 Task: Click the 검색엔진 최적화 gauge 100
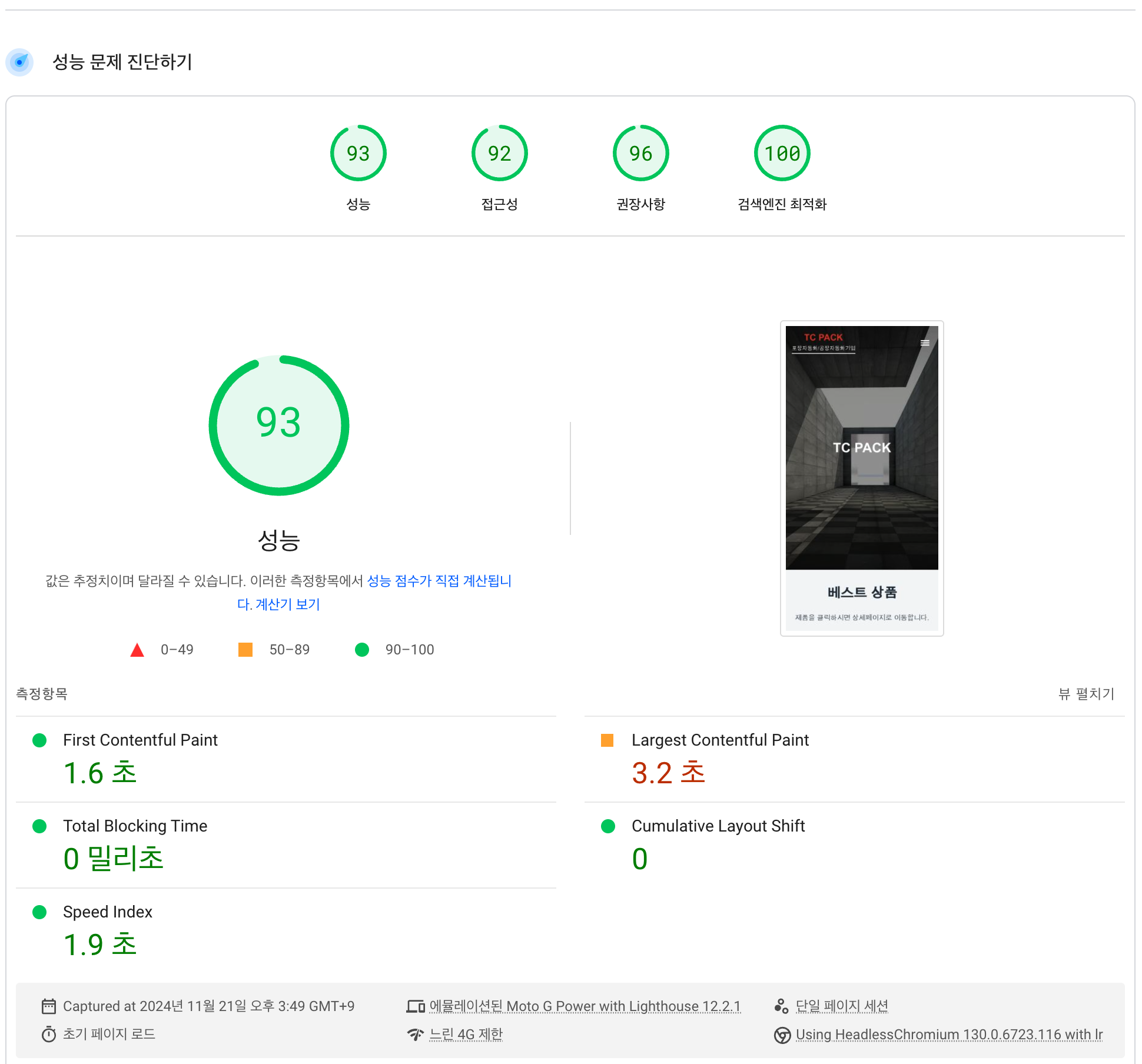click(782, 154)
